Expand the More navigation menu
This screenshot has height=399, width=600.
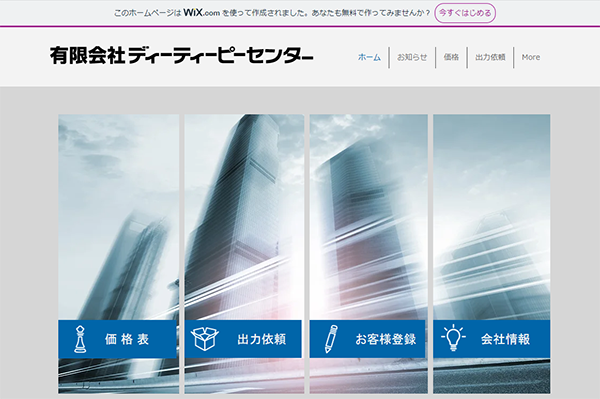531,57
